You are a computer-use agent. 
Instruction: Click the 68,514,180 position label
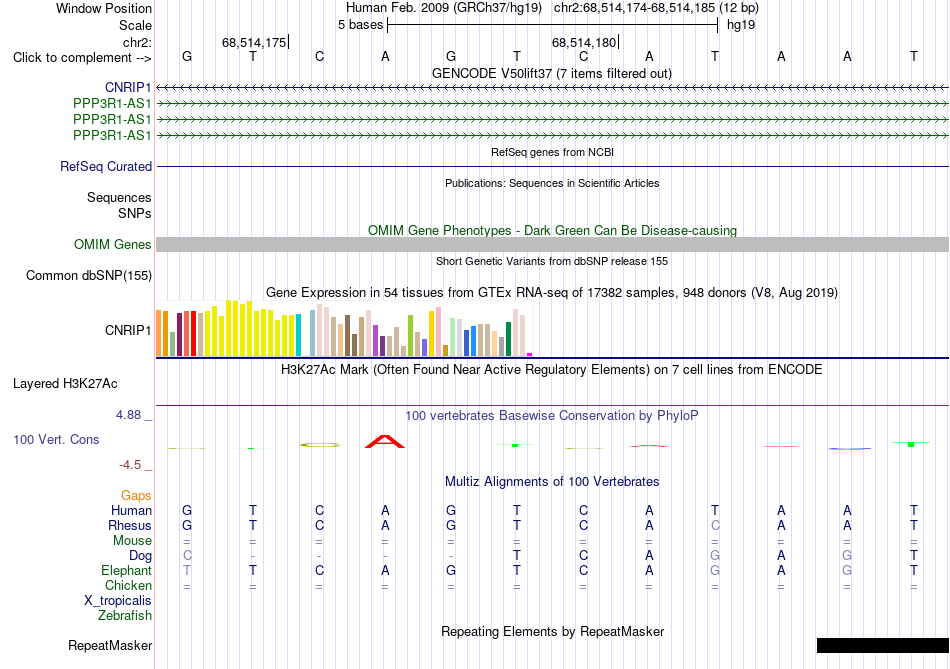(x=584, y=42)
